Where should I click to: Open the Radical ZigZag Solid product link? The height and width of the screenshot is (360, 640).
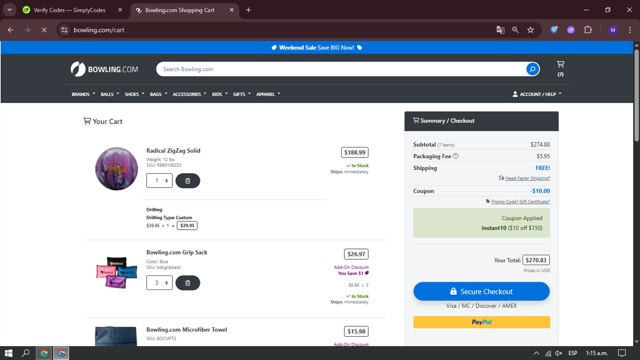tap(173, 151)
